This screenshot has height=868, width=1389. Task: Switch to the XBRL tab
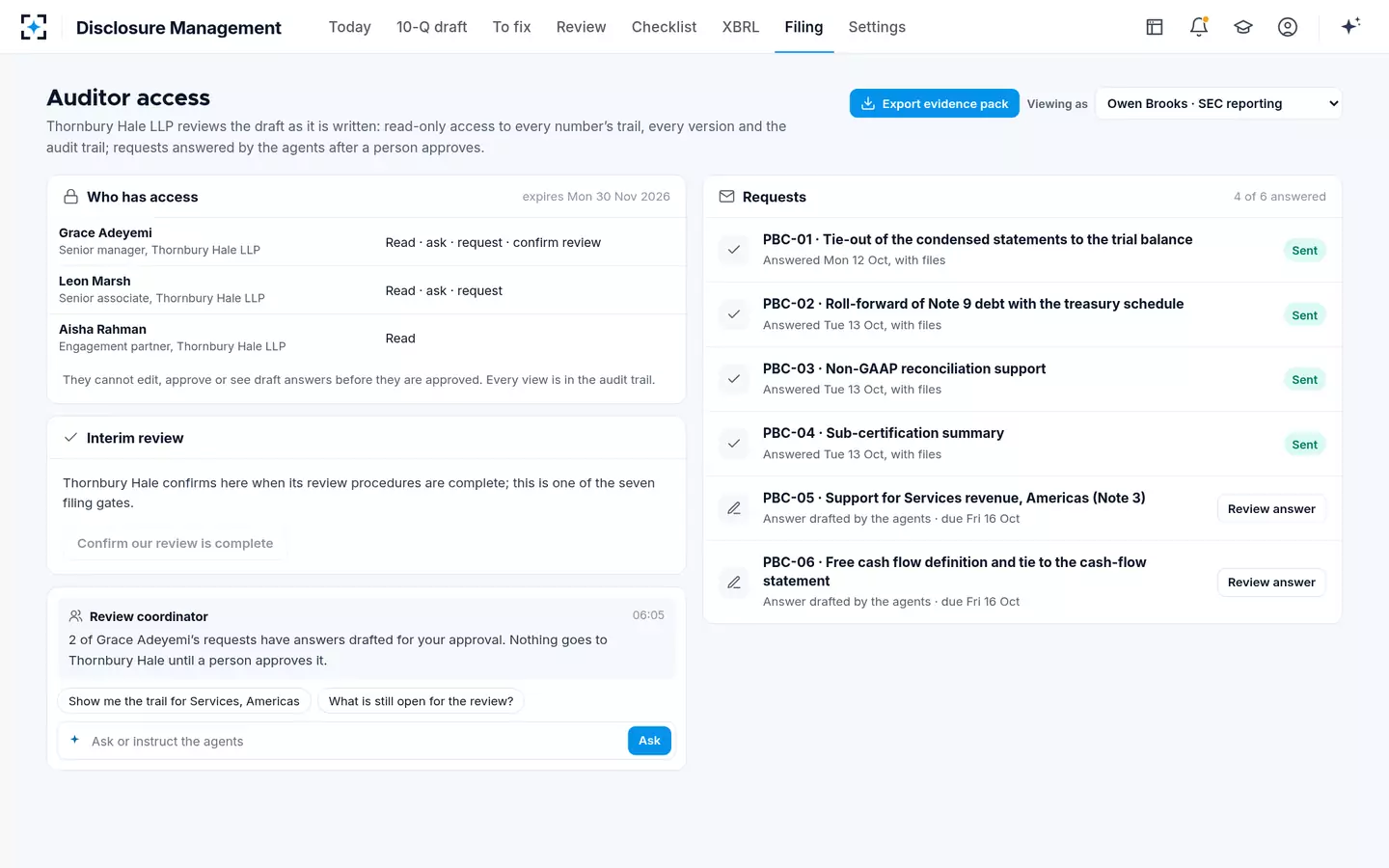click(740, 27)
